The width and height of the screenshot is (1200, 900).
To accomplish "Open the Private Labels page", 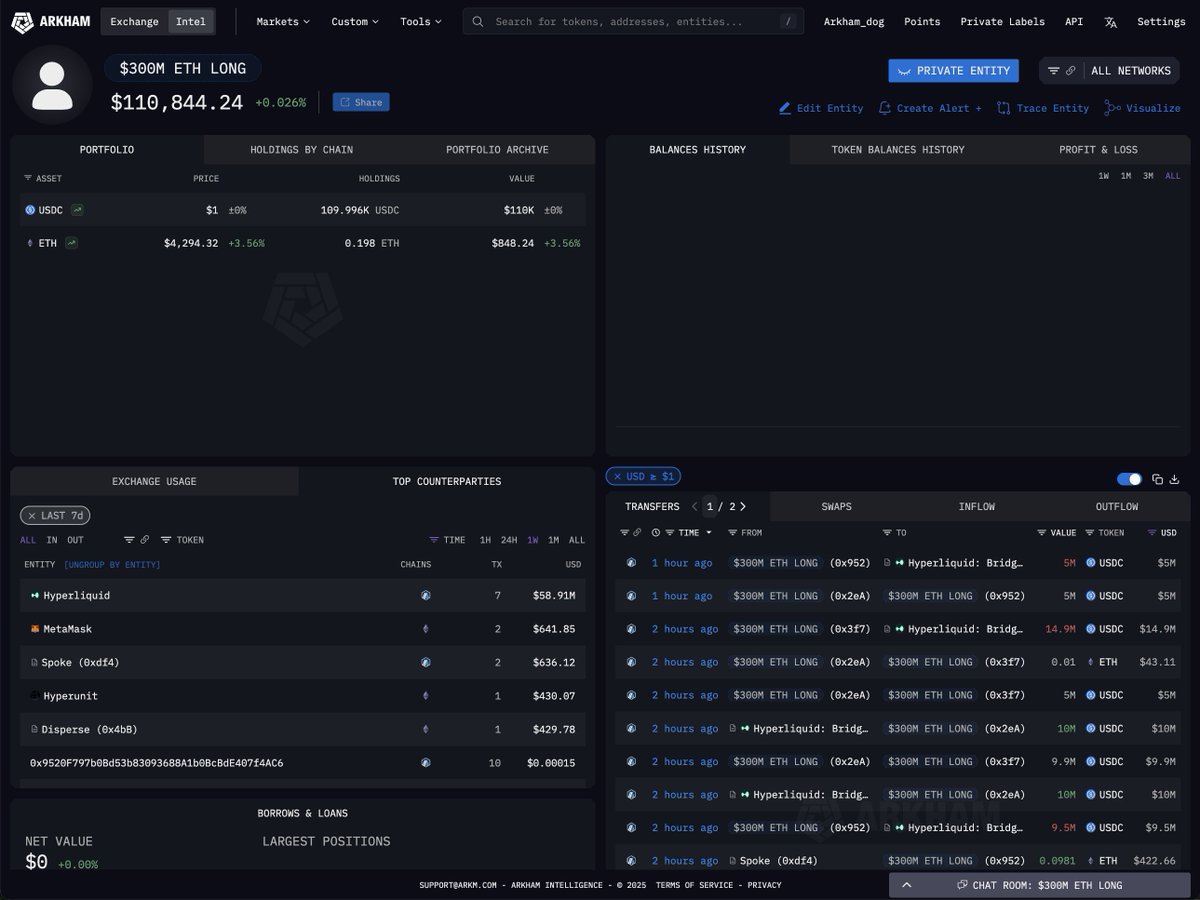I will click(x=1002, y=22).
